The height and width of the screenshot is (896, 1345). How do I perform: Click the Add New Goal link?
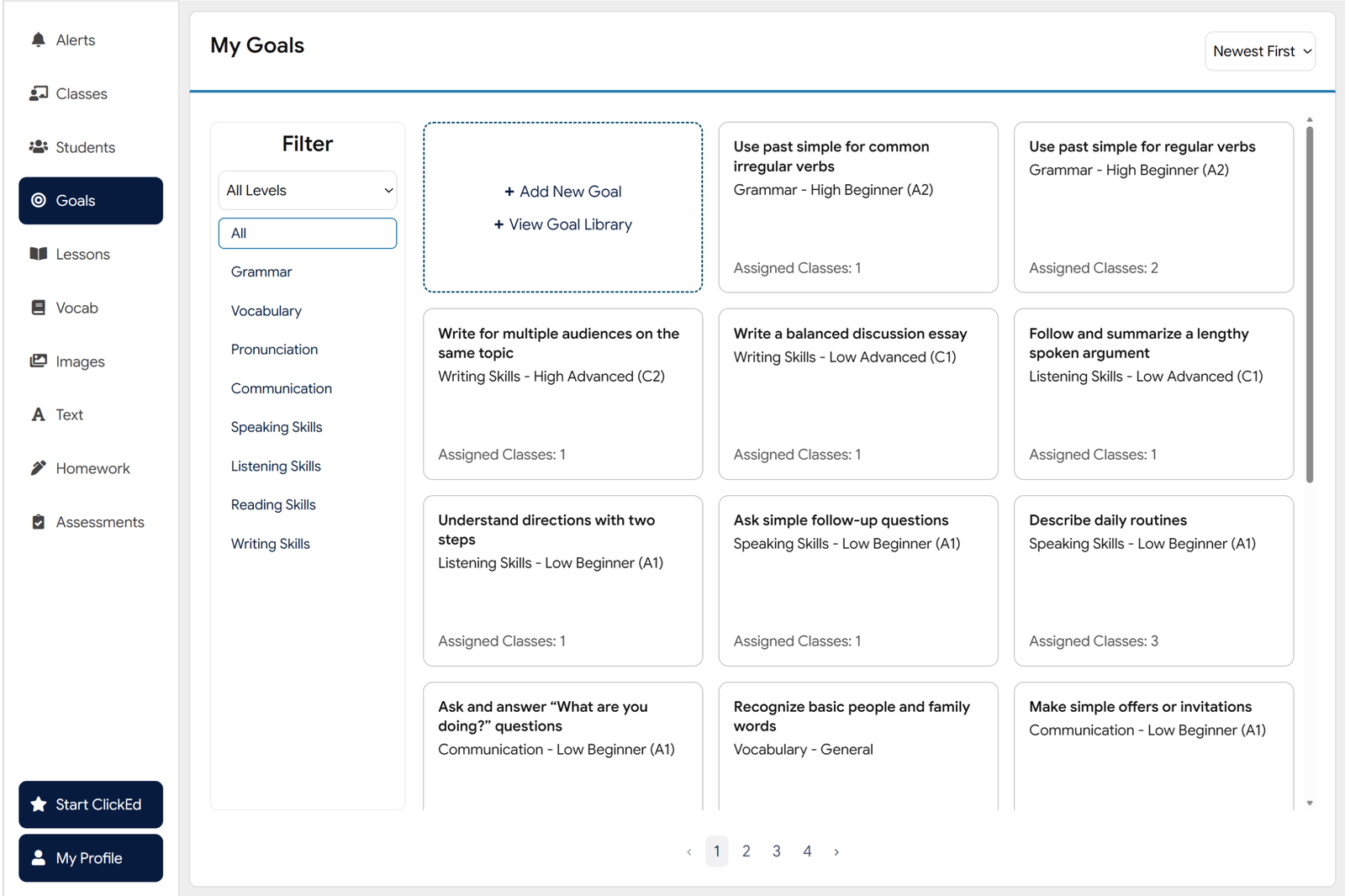(x=562, y=192)
